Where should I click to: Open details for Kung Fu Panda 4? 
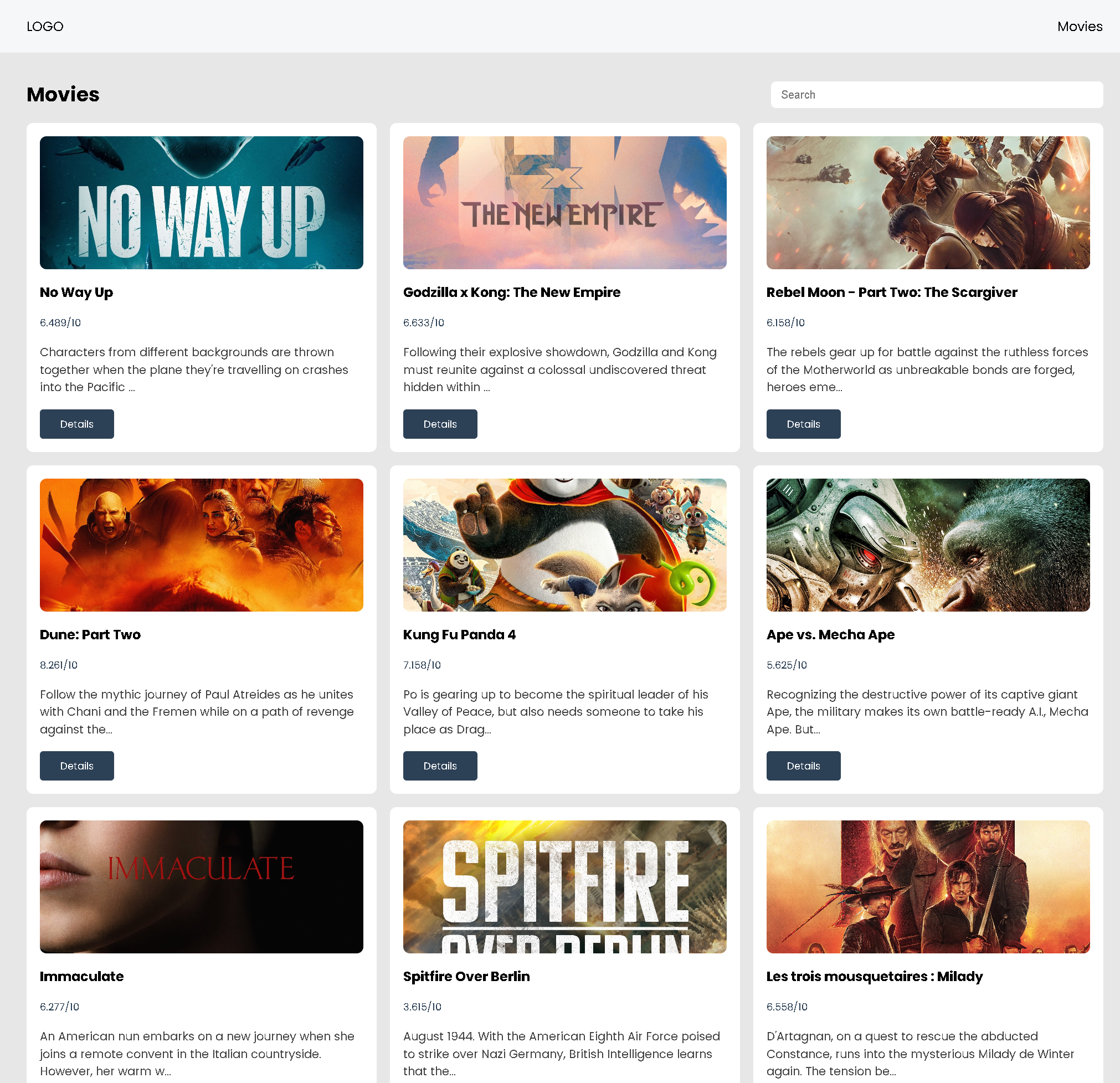tap(440, 765)
